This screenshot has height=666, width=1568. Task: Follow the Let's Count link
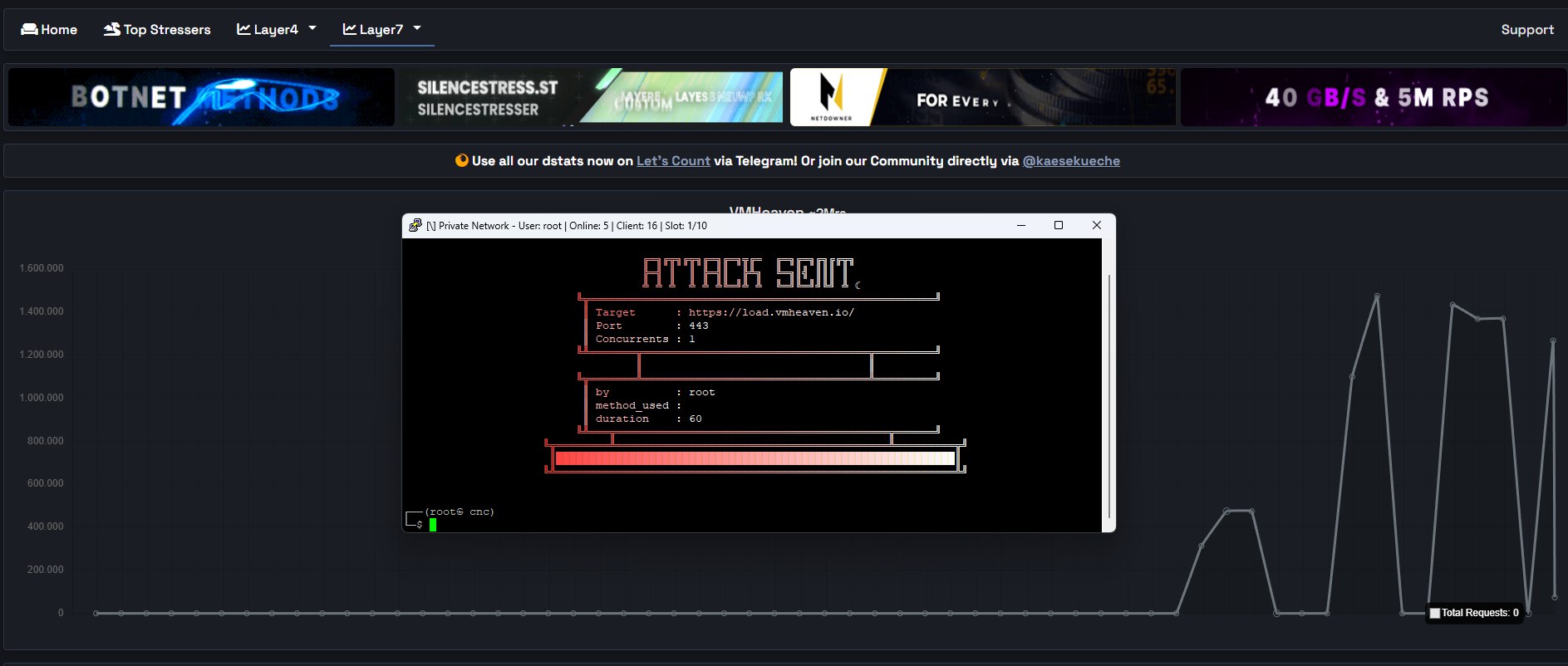(x=673, y=160)
